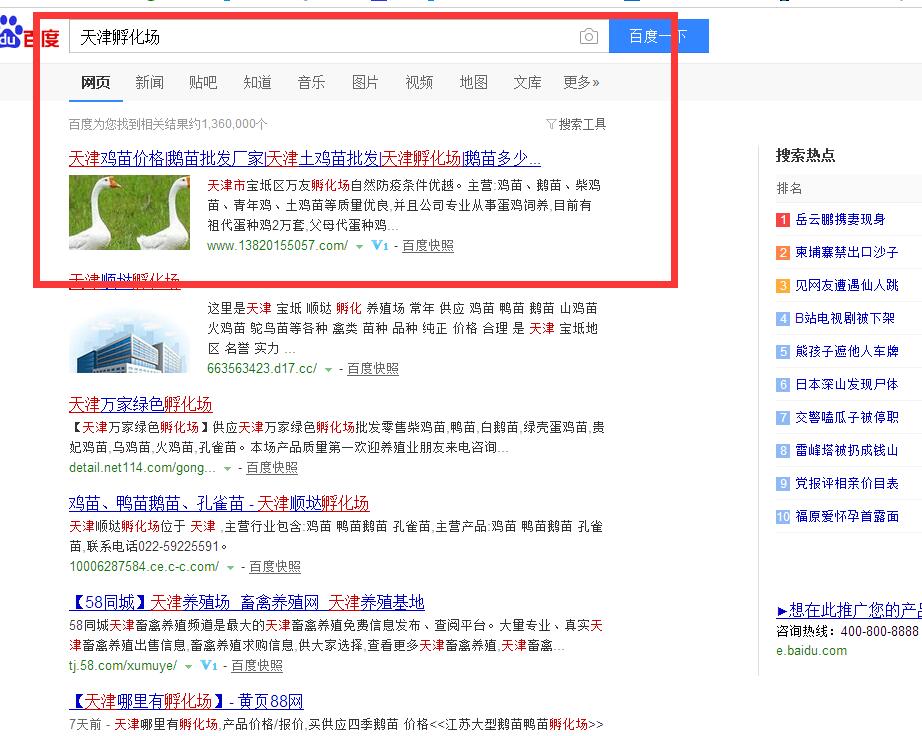Screen dimensions: 922x736
Task: Open hot search 福原爱怀孕首露面
Action: point(847,517)
